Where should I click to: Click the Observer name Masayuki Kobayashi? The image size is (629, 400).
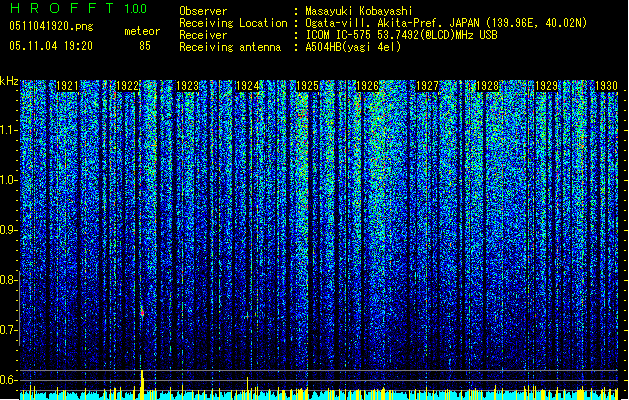coord(359,11)
